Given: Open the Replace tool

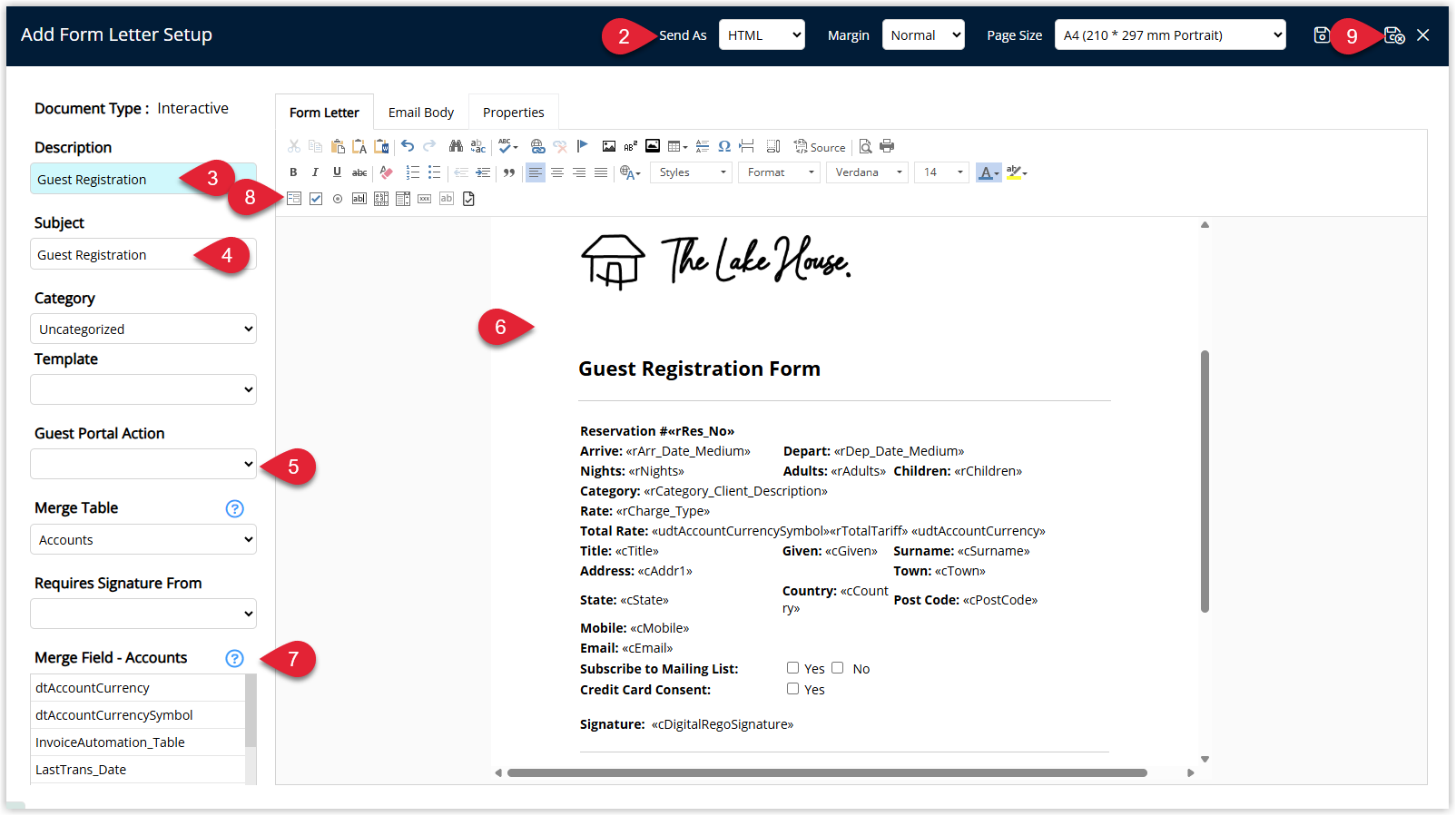Looking at the screenshot, I should point(478,146).
